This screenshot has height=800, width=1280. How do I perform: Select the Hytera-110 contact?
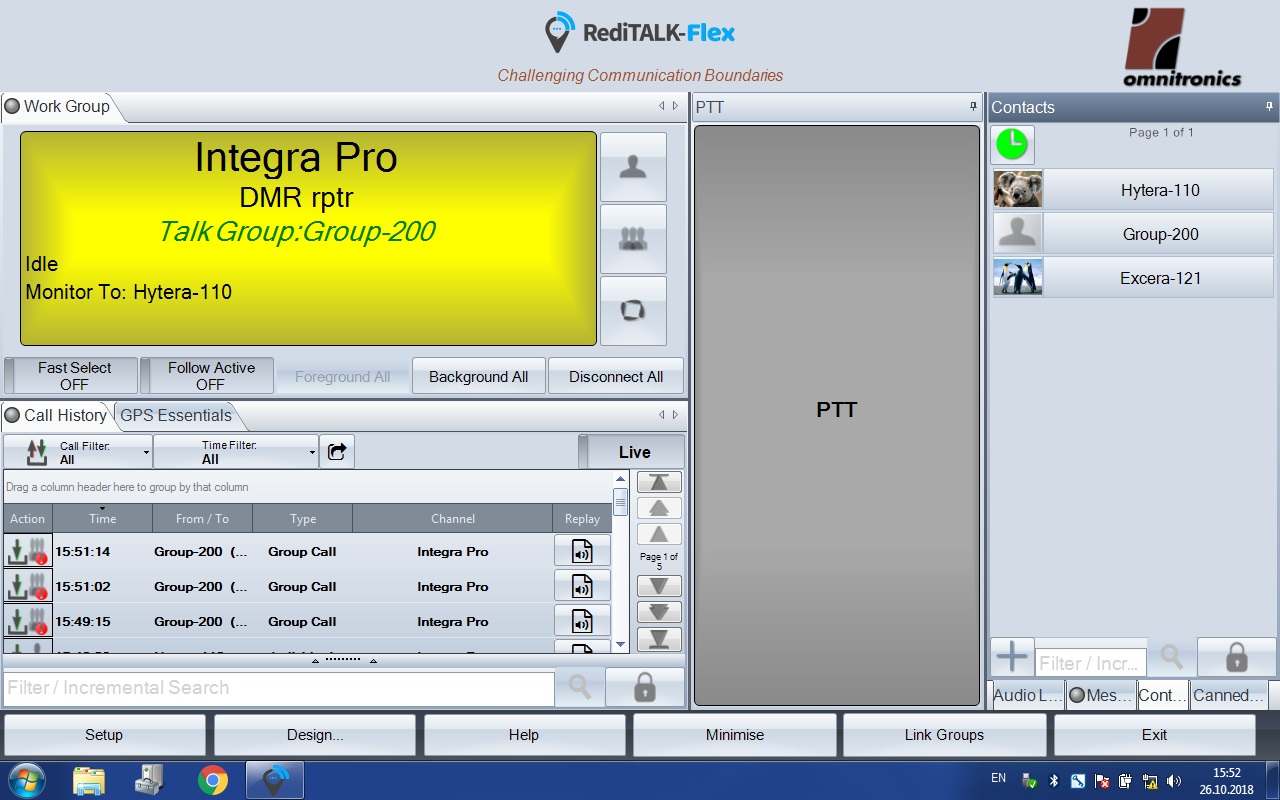tap(1133, 190)
